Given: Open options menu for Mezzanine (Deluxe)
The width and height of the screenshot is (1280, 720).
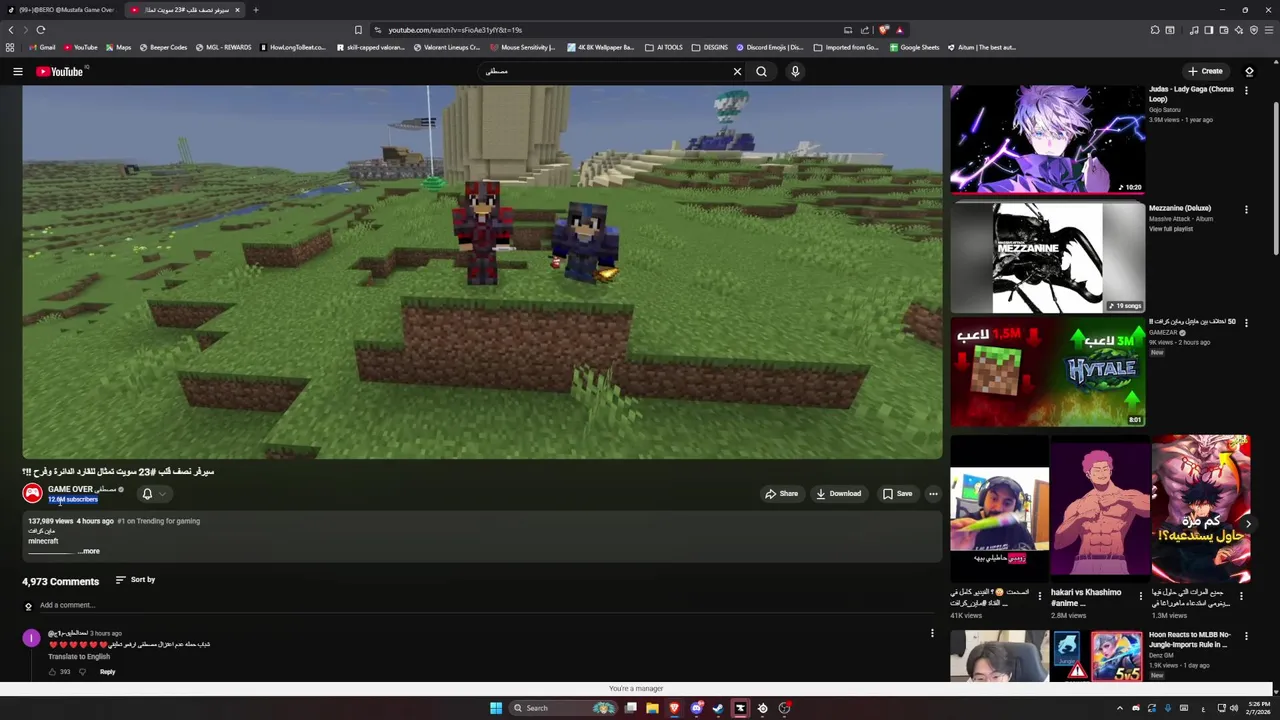Looking at the screenshot, I should pyautogui.click(x=1246, y=210).
